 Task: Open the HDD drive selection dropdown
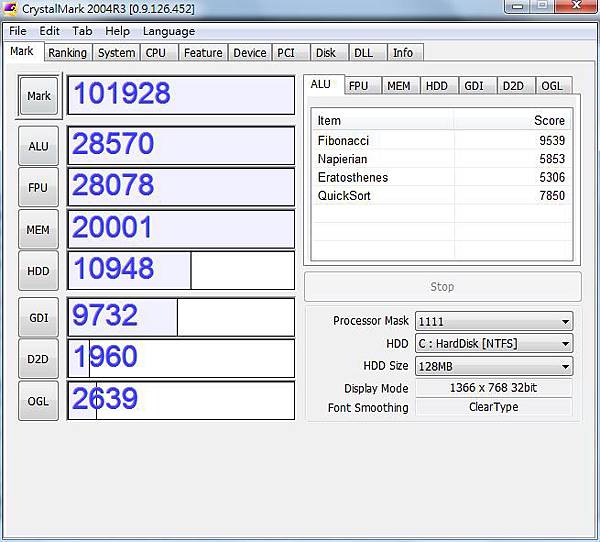click(565, 344)
